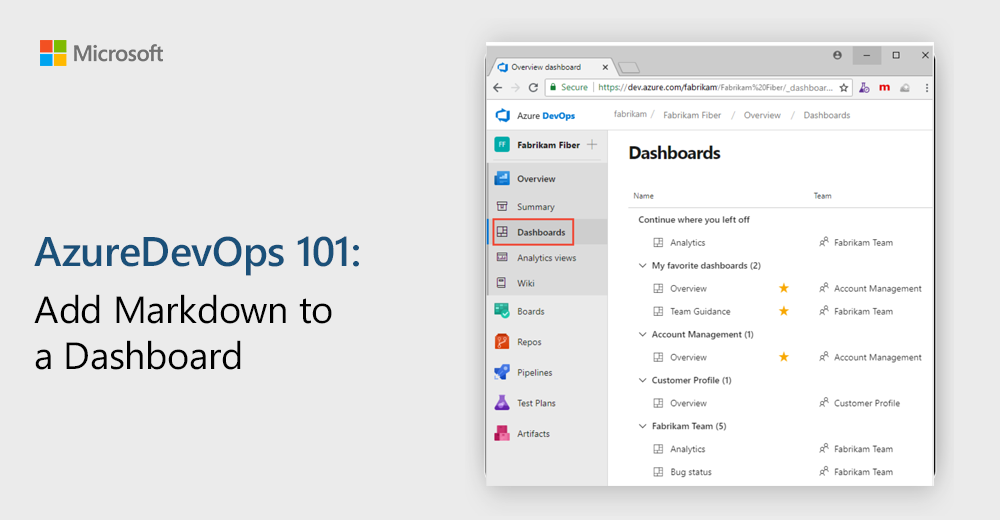This screenshot has height=520, width=1000.
Task: Reload the page with the refresh icon
Action: [x=533, y=87]
